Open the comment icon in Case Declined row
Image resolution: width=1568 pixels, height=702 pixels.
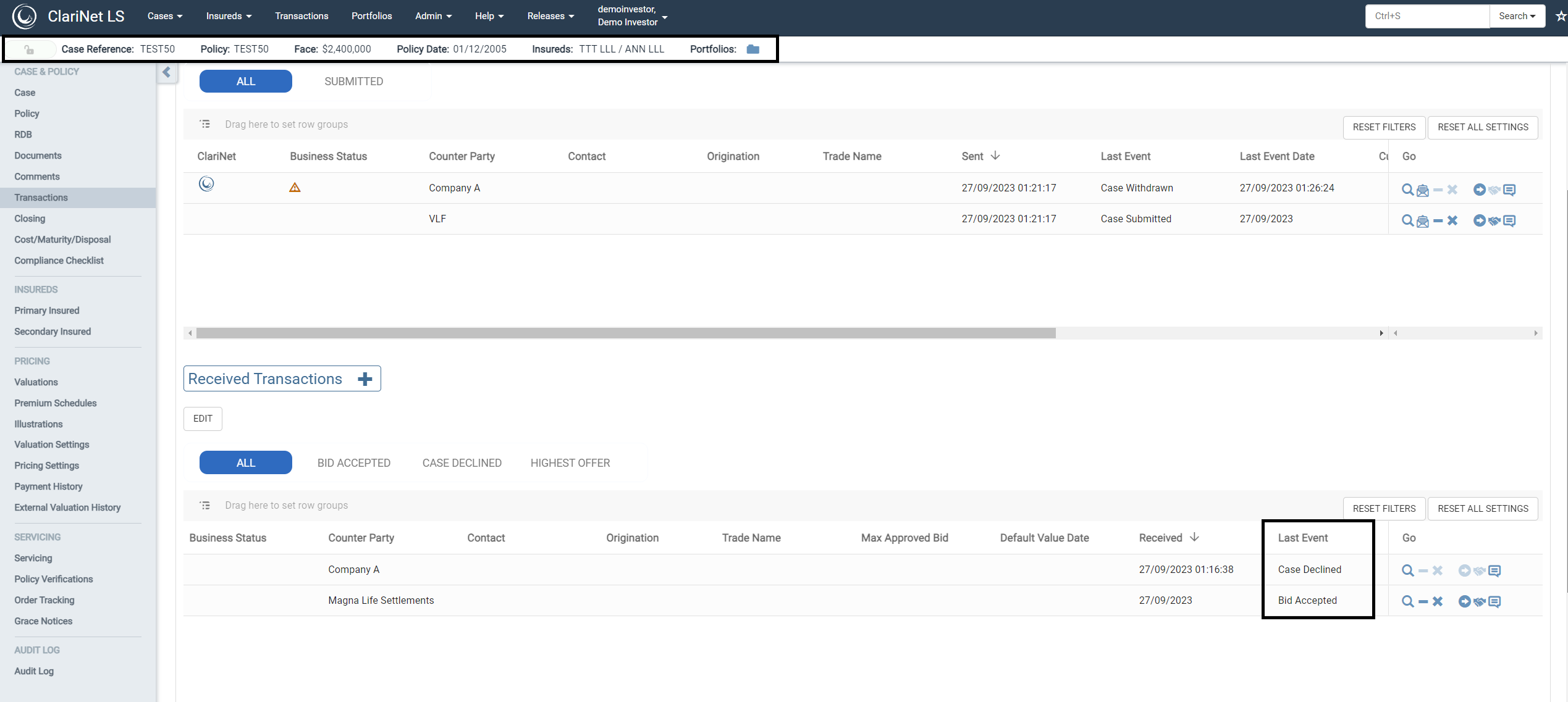(x=1494, y=570)
